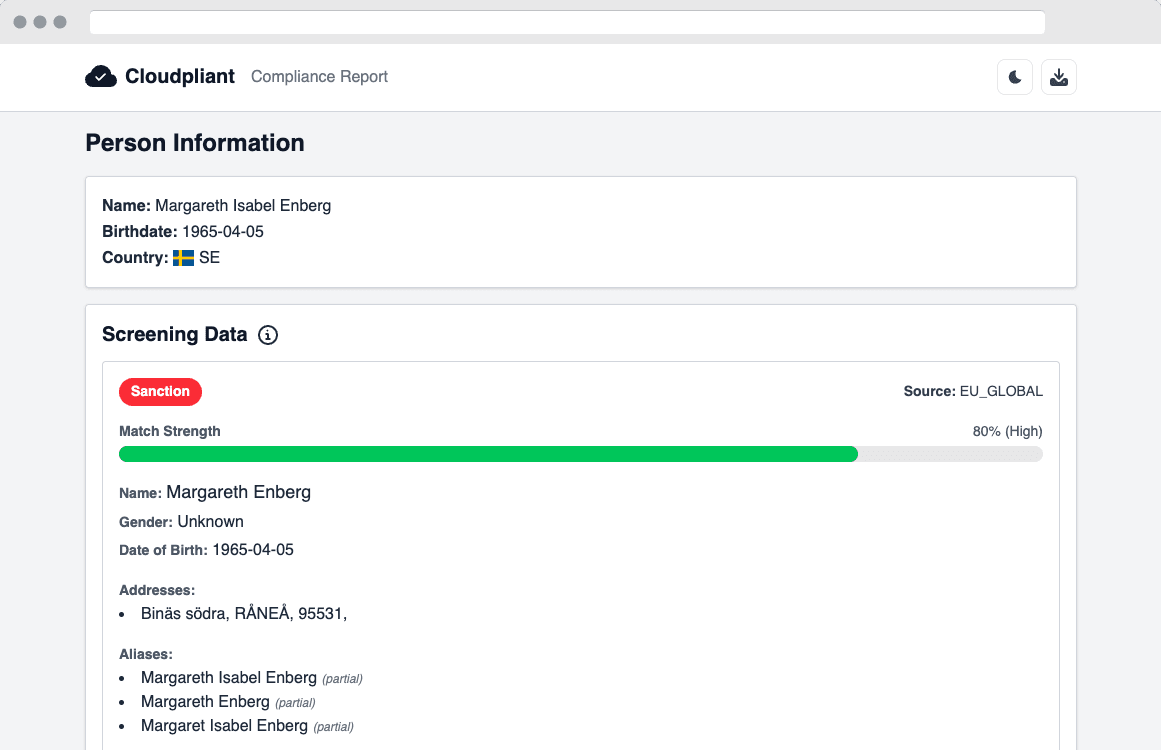This screenshot has width=1161, height=750.
Task: Click the Addresses label
Action: coord(157,590)
